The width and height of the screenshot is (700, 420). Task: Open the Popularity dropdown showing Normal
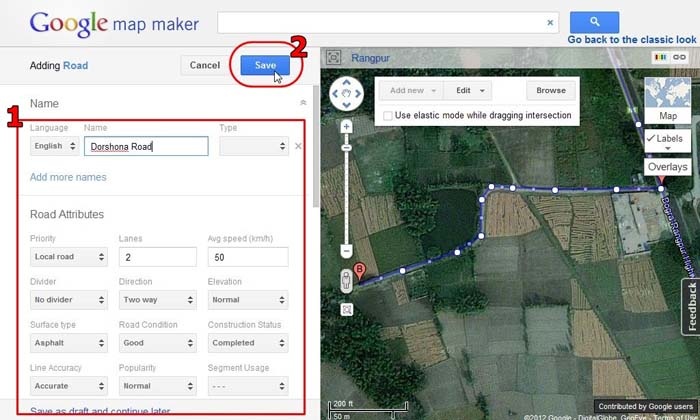point(158,386)
